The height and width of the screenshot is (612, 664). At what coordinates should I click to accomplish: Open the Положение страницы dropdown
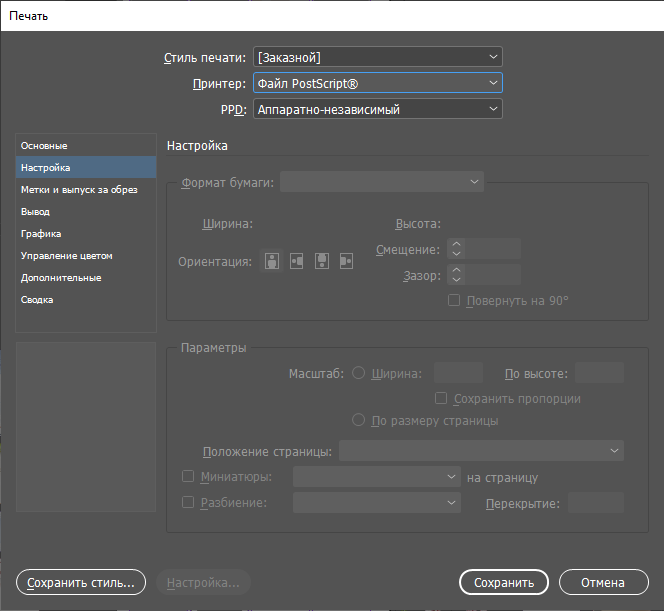pyautogui.click(x=481, y=451)
